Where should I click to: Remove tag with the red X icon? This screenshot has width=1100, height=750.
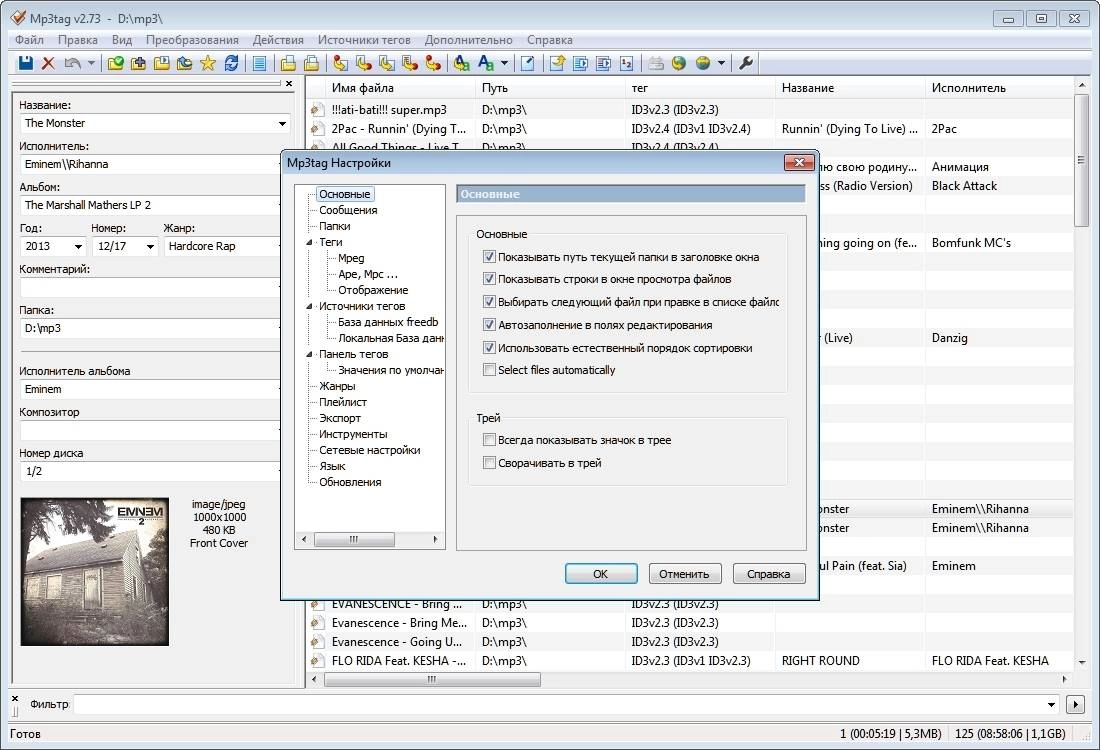(48, 63)
